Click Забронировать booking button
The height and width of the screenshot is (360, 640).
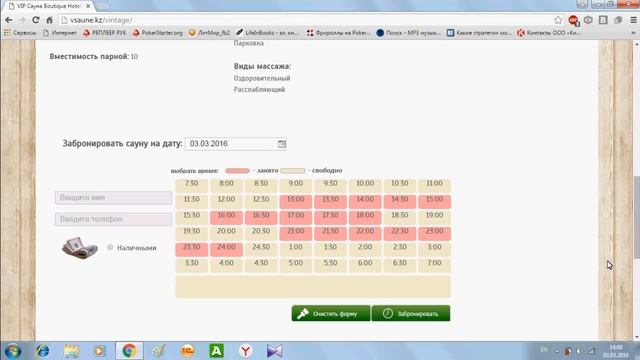click(411, 313)
